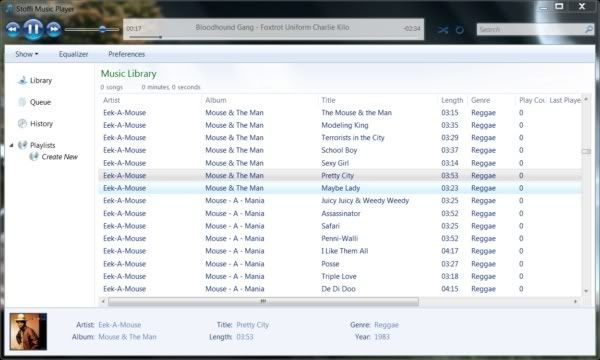Open History in the sidebar
Screen dimensions: 600x360
click(x=41, y=124)
